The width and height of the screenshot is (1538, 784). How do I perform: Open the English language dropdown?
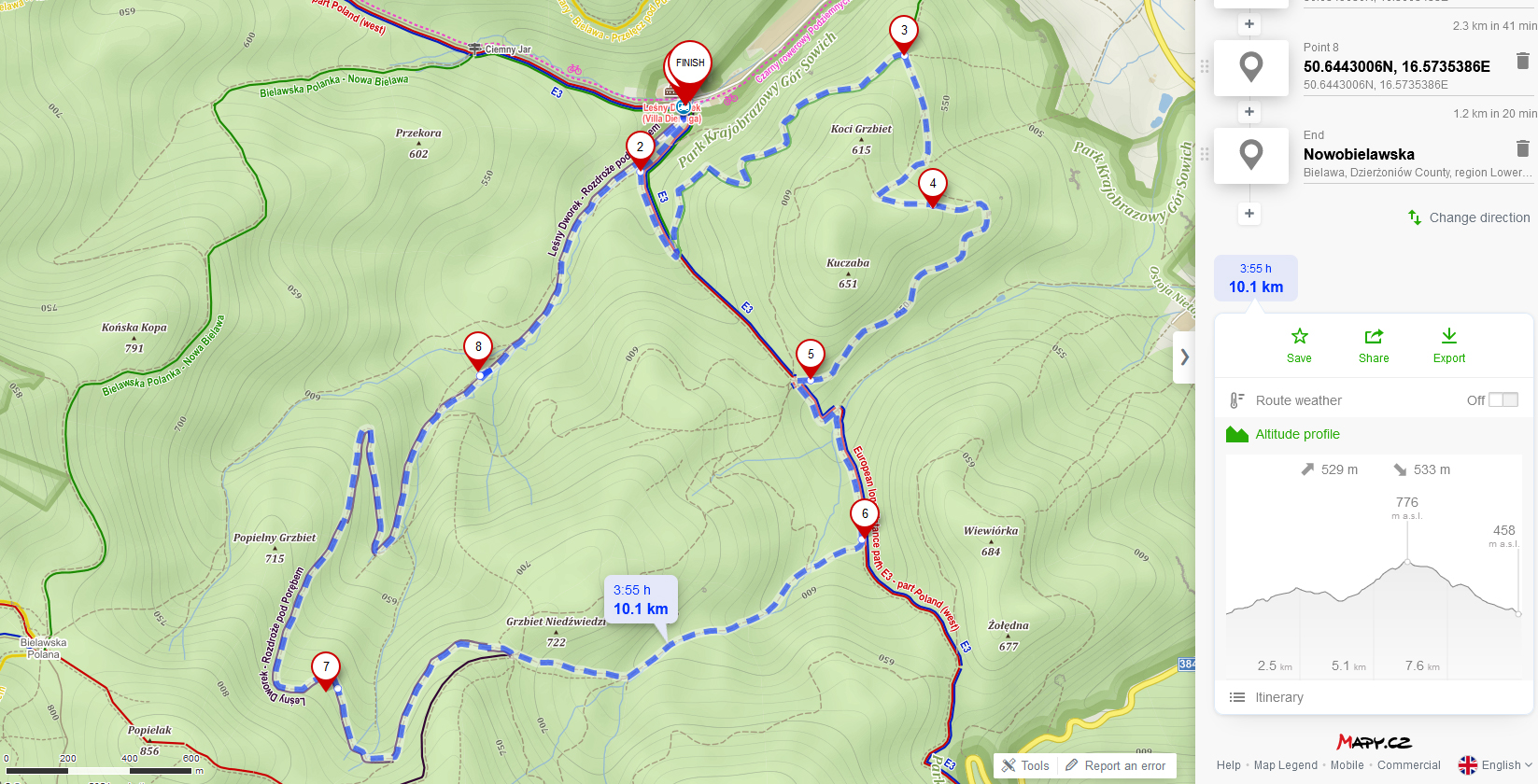coord(1496,765)
